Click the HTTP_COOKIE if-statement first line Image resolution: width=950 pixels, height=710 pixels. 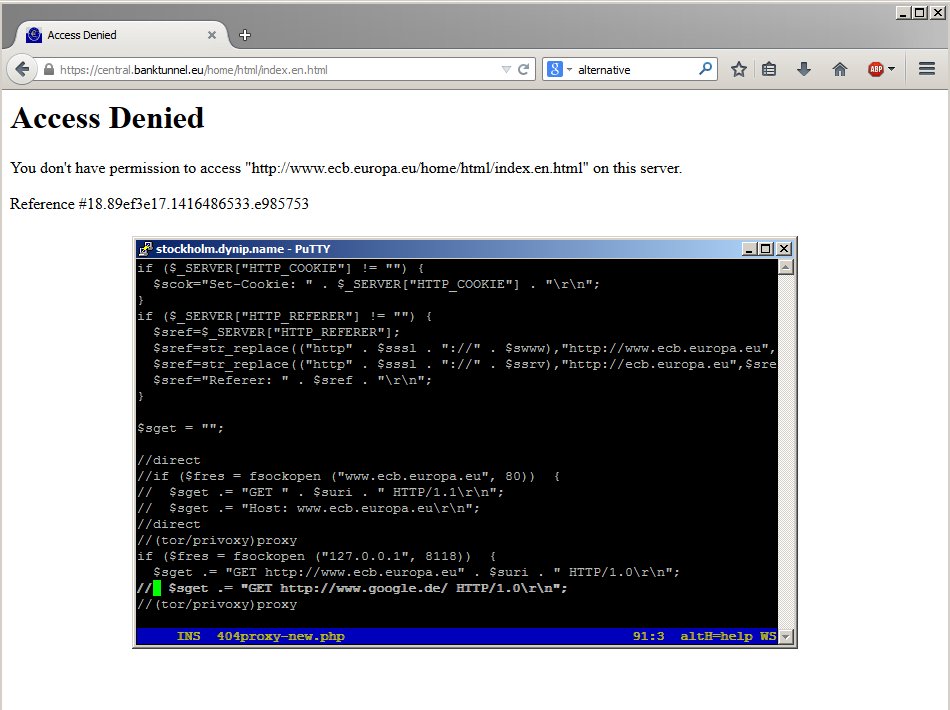281,268
